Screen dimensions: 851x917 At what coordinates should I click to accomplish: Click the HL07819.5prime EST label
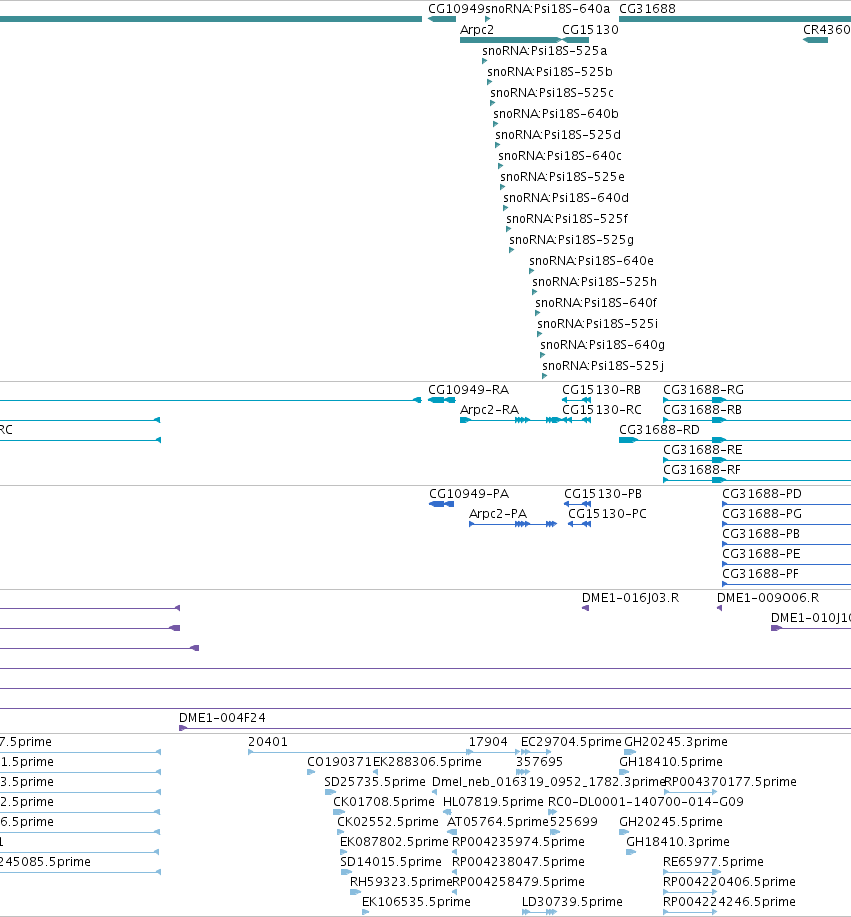(x=493, y=802)
